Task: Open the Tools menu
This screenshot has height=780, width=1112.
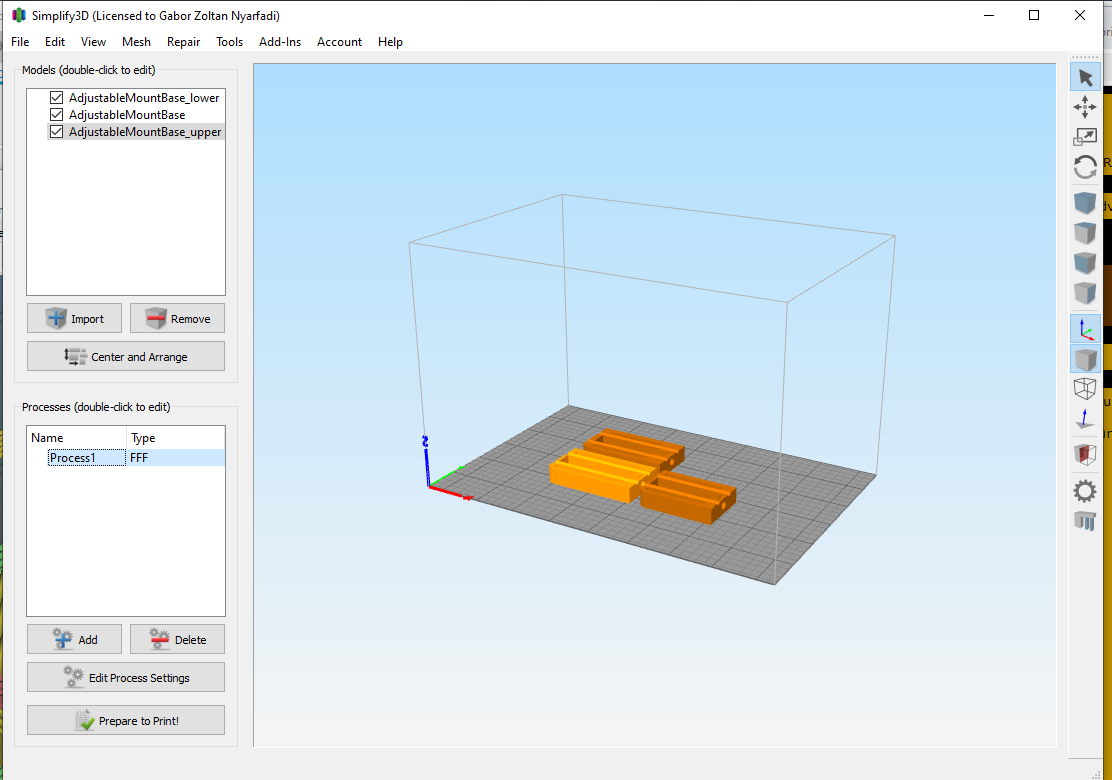Action: pyautogui.click(x=229, y=42)
